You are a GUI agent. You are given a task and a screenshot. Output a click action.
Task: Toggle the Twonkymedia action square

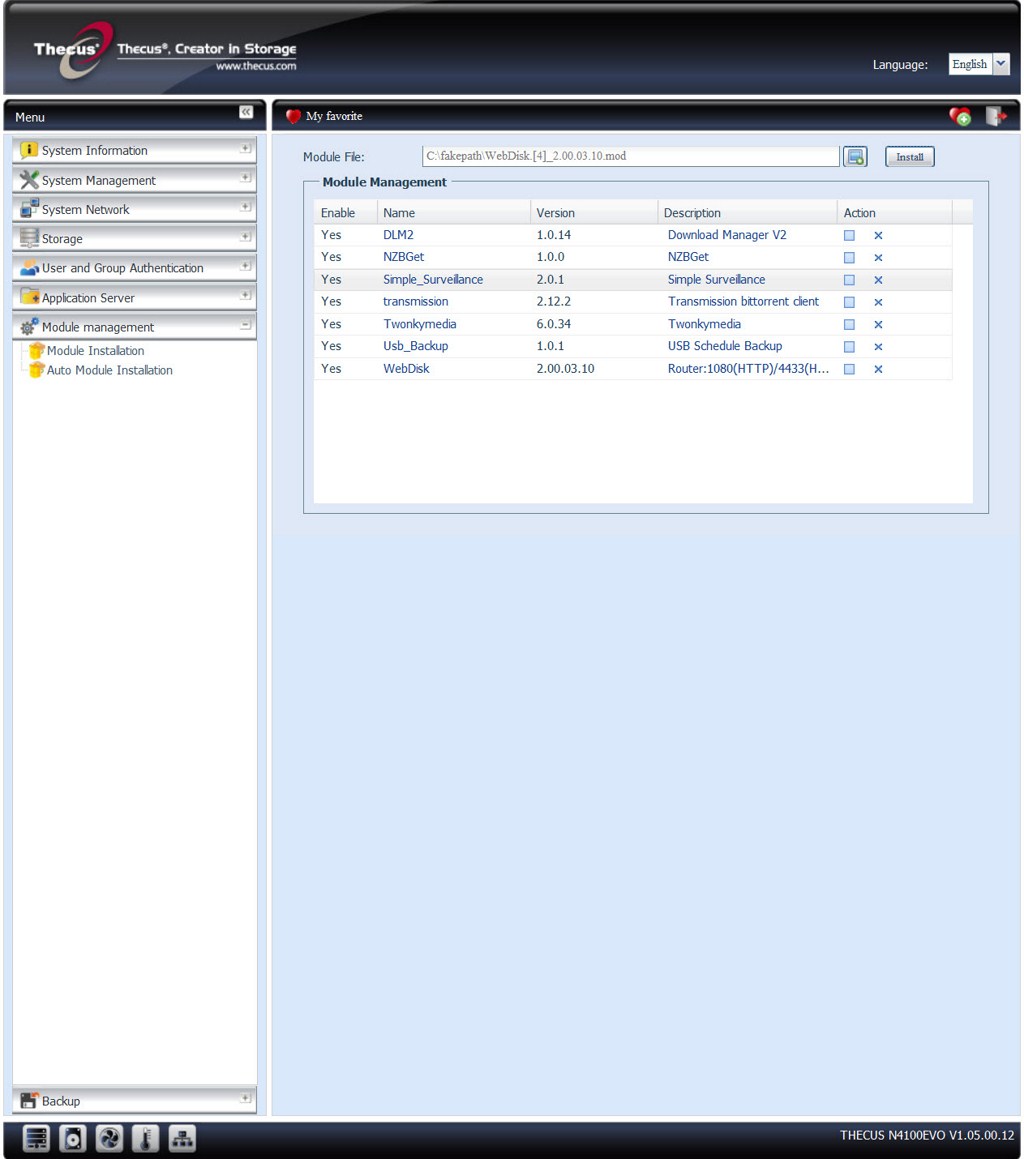(850, 324)
